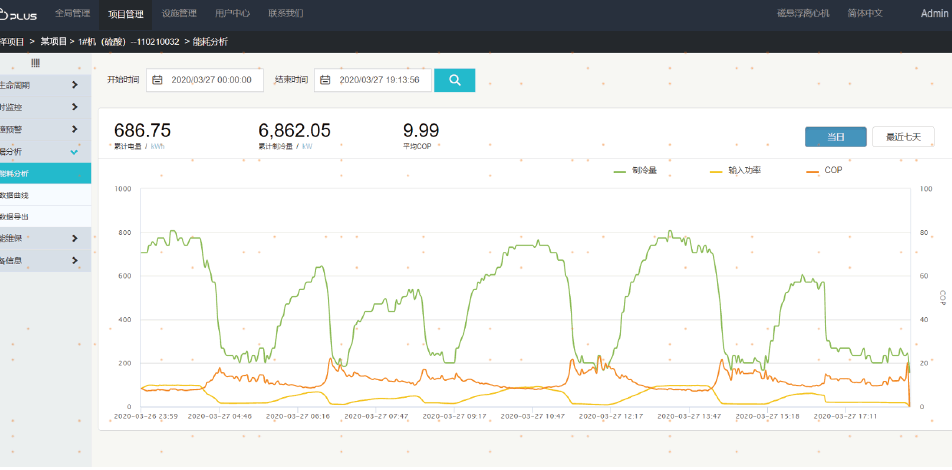
Task: Toggle the 输入功率 legend series
Action: (x=735, y=171)
